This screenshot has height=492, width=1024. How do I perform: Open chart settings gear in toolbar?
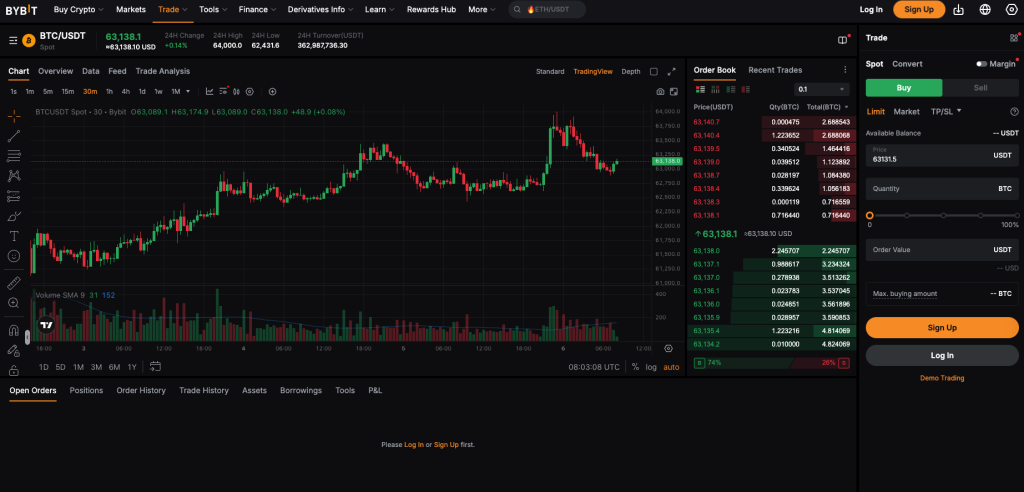(x=249, y=91)
